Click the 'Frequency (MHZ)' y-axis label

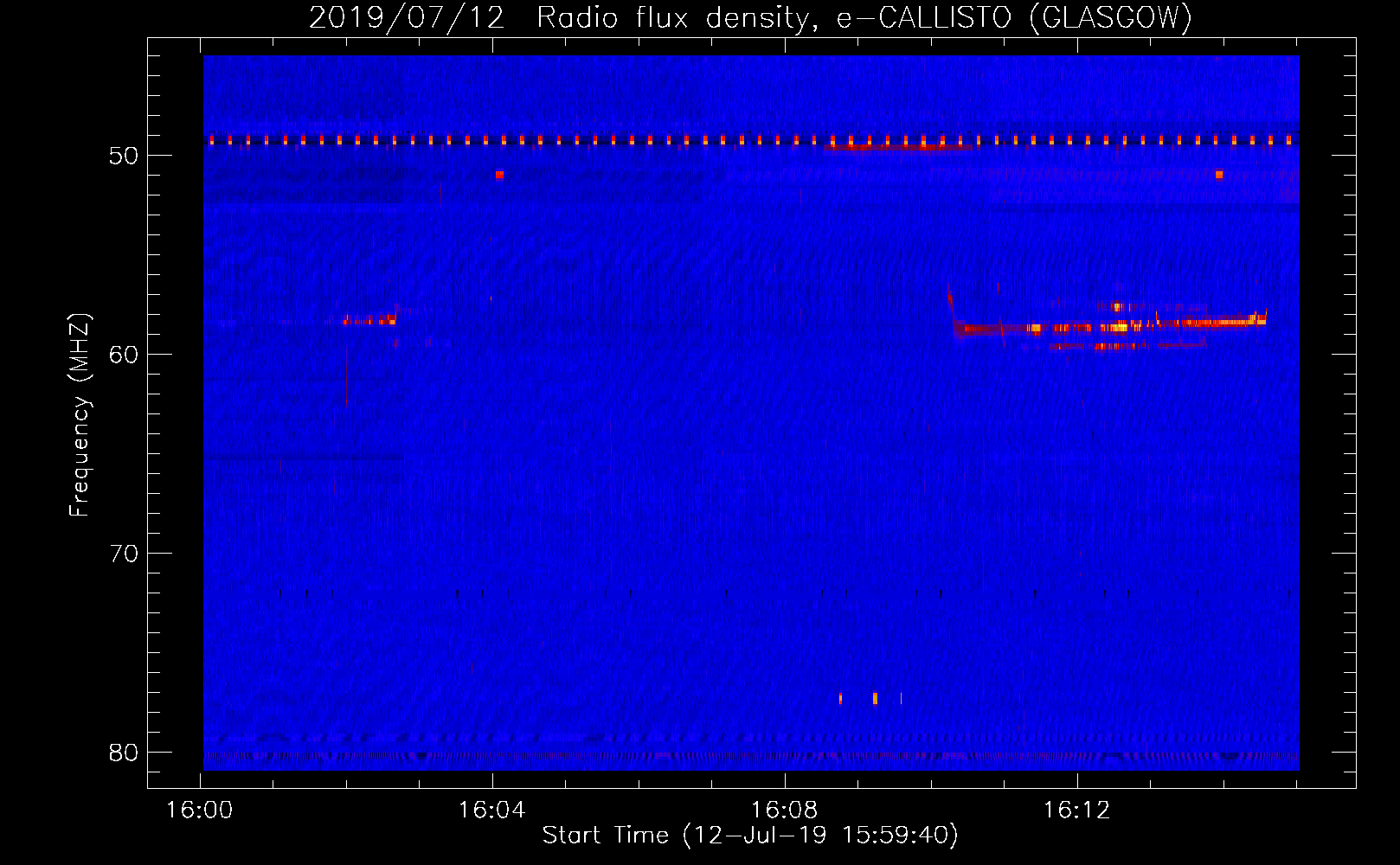click(80, 414)
